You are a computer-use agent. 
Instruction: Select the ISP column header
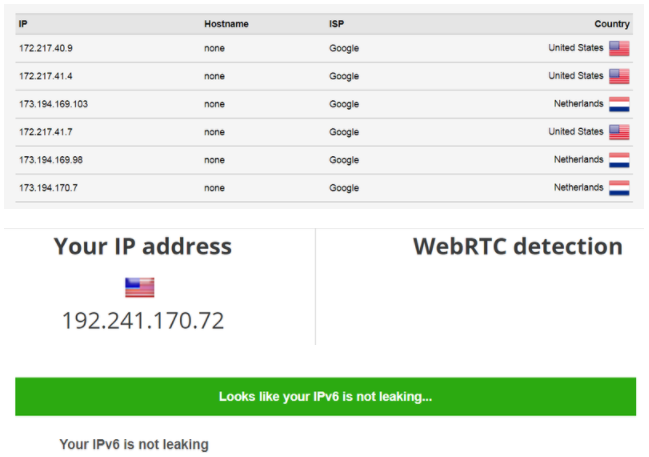[337, 24]
